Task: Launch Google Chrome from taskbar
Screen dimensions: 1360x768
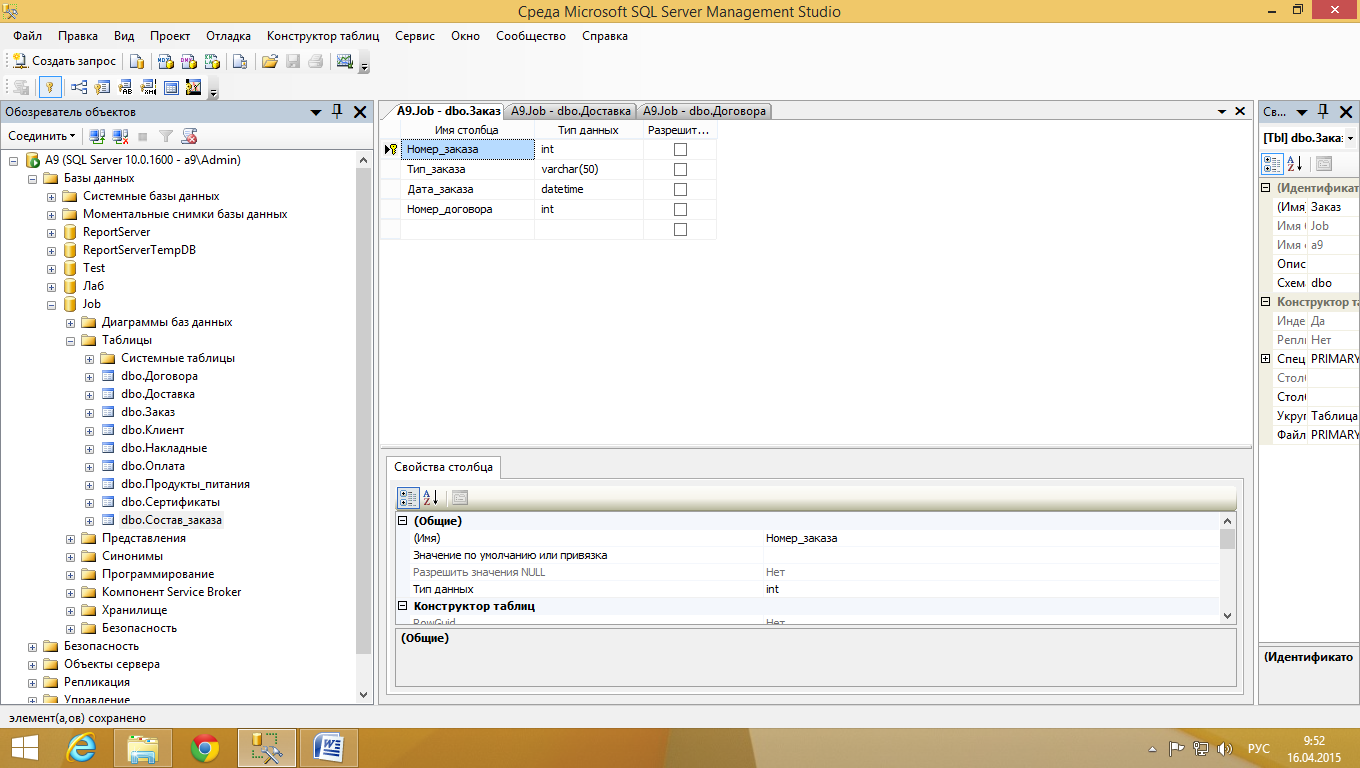Action: click(205, 748)
